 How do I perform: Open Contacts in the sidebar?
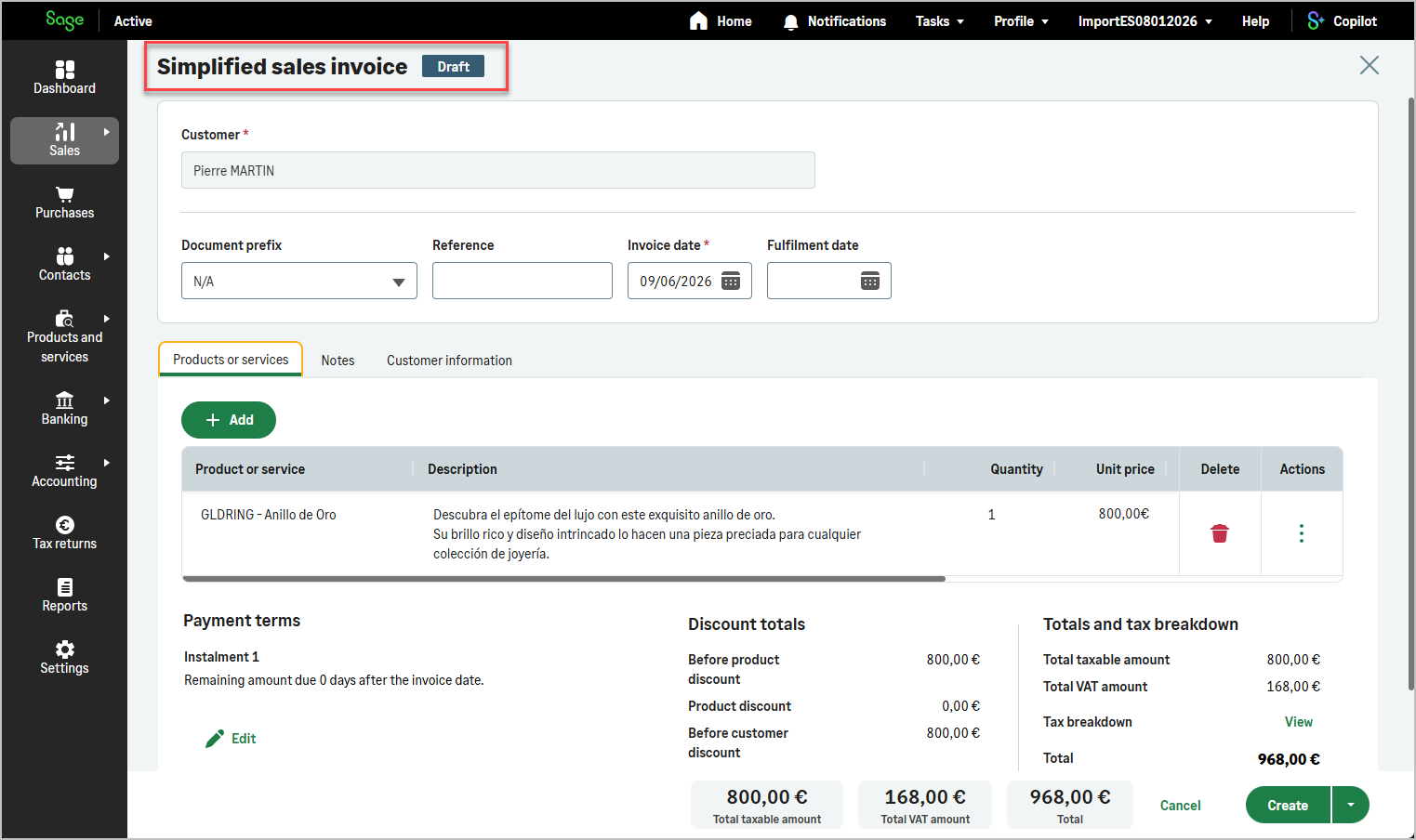[x=64, y=264]
